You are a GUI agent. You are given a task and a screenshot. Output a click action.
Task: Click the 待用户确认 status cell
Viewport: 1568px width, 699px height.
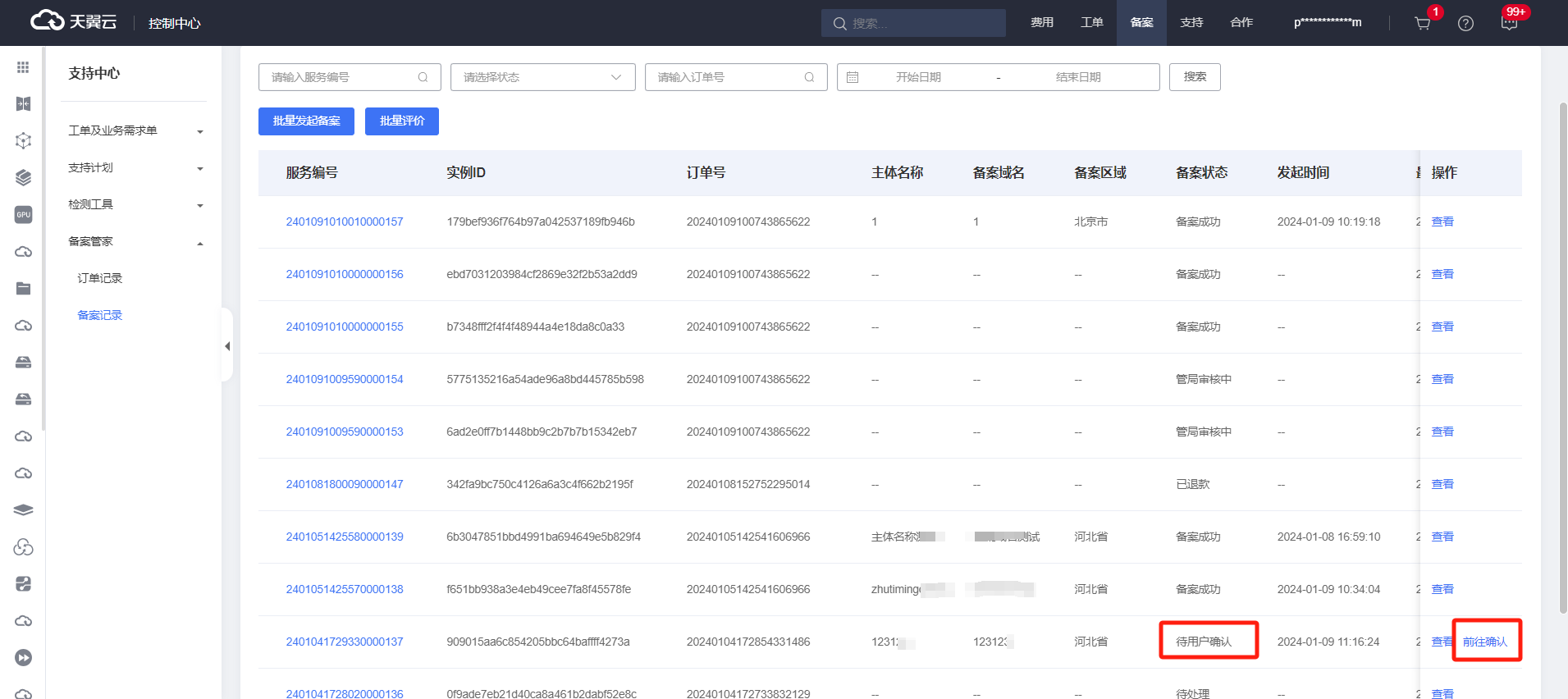coord(1204,642)
